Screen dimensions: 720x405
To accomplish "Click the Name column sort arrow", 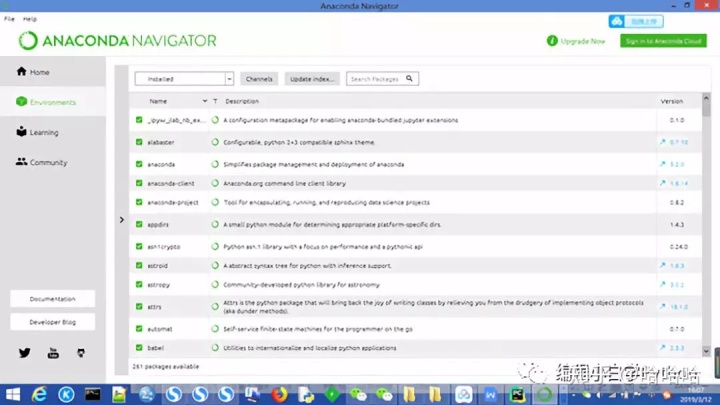I will pos(205,101).
